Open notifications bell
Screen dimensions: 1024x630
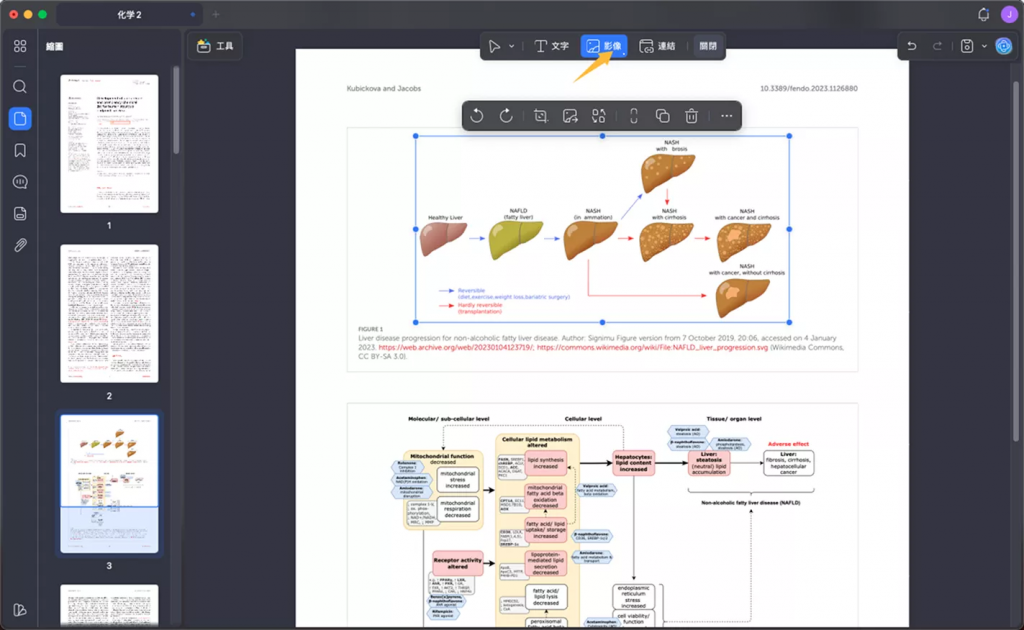pyautogui.click(x=984, y=14)
